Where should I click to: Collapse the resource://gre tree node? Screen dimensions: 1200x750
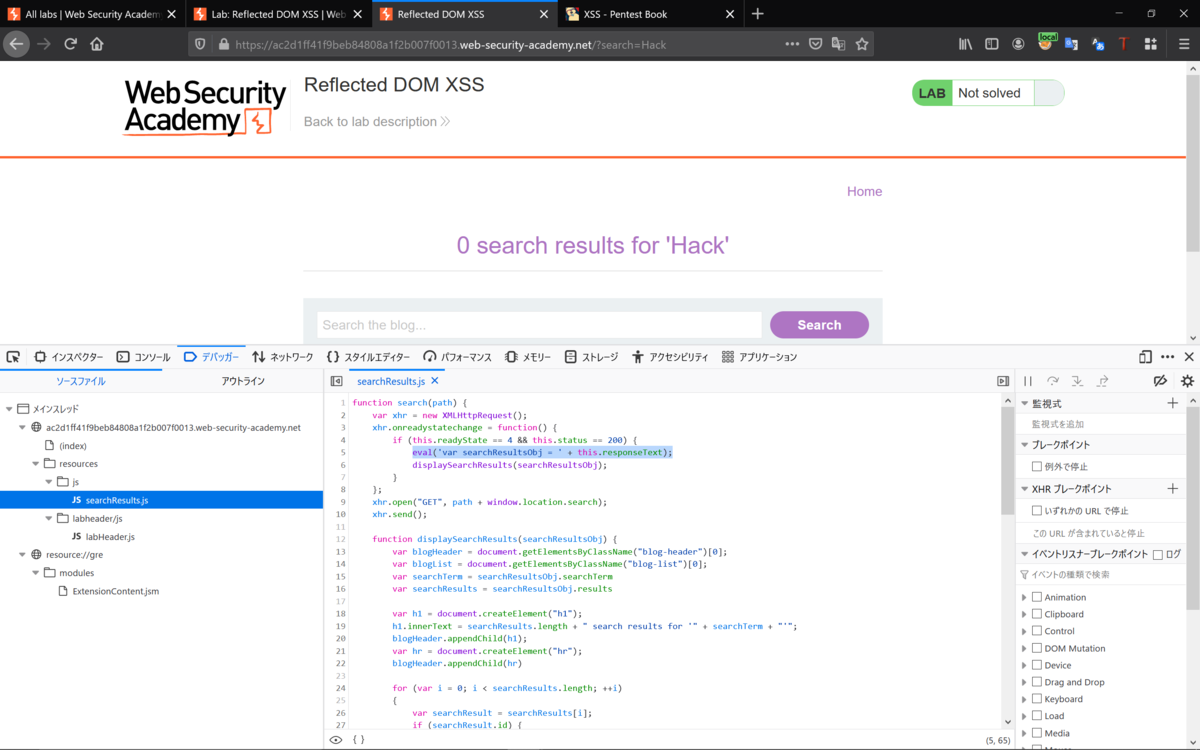22,555
